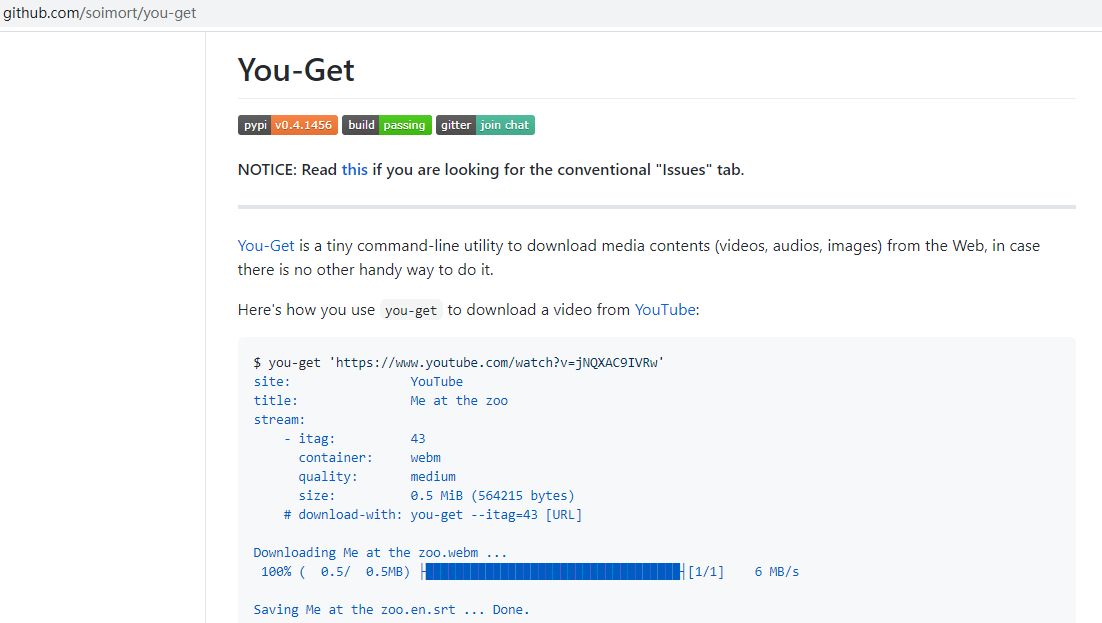Open the gitter join chat badge
The height and width of the screenshot is (623, 1102).
(485, 125)
